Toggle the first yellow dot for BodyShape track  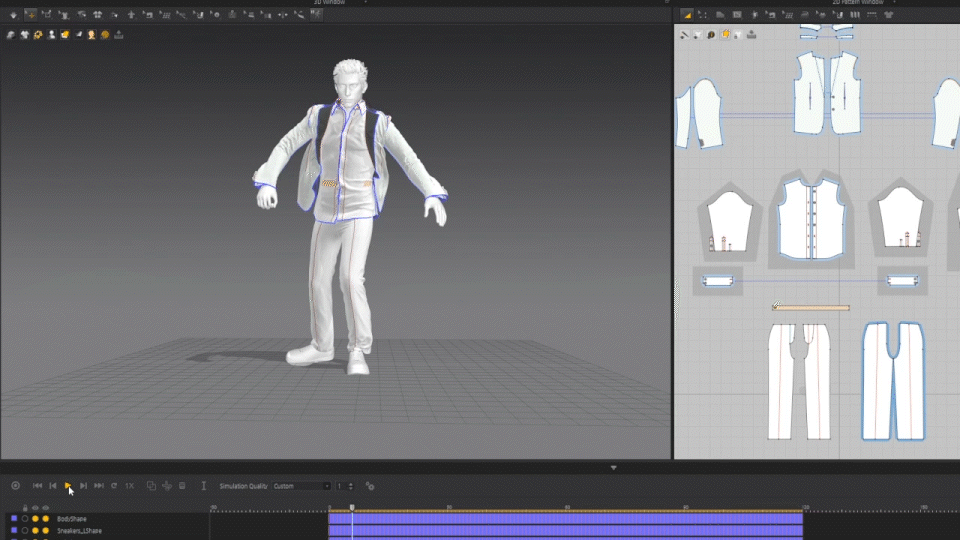click(35, 519)
